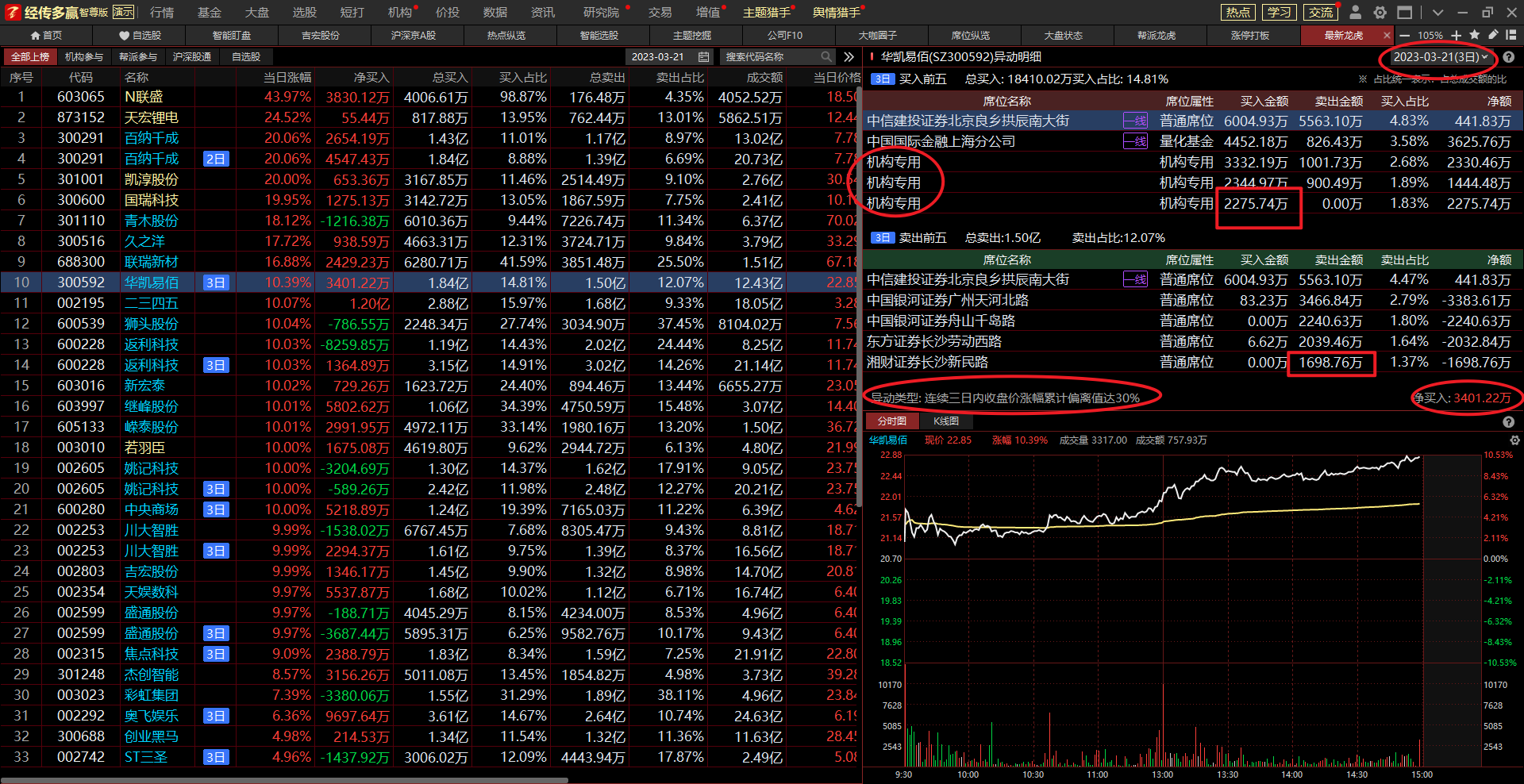Click 一线 tag on 中国国际金融上海分公司 row
The image size is (1524, 784).
(x=1135, y=141)
